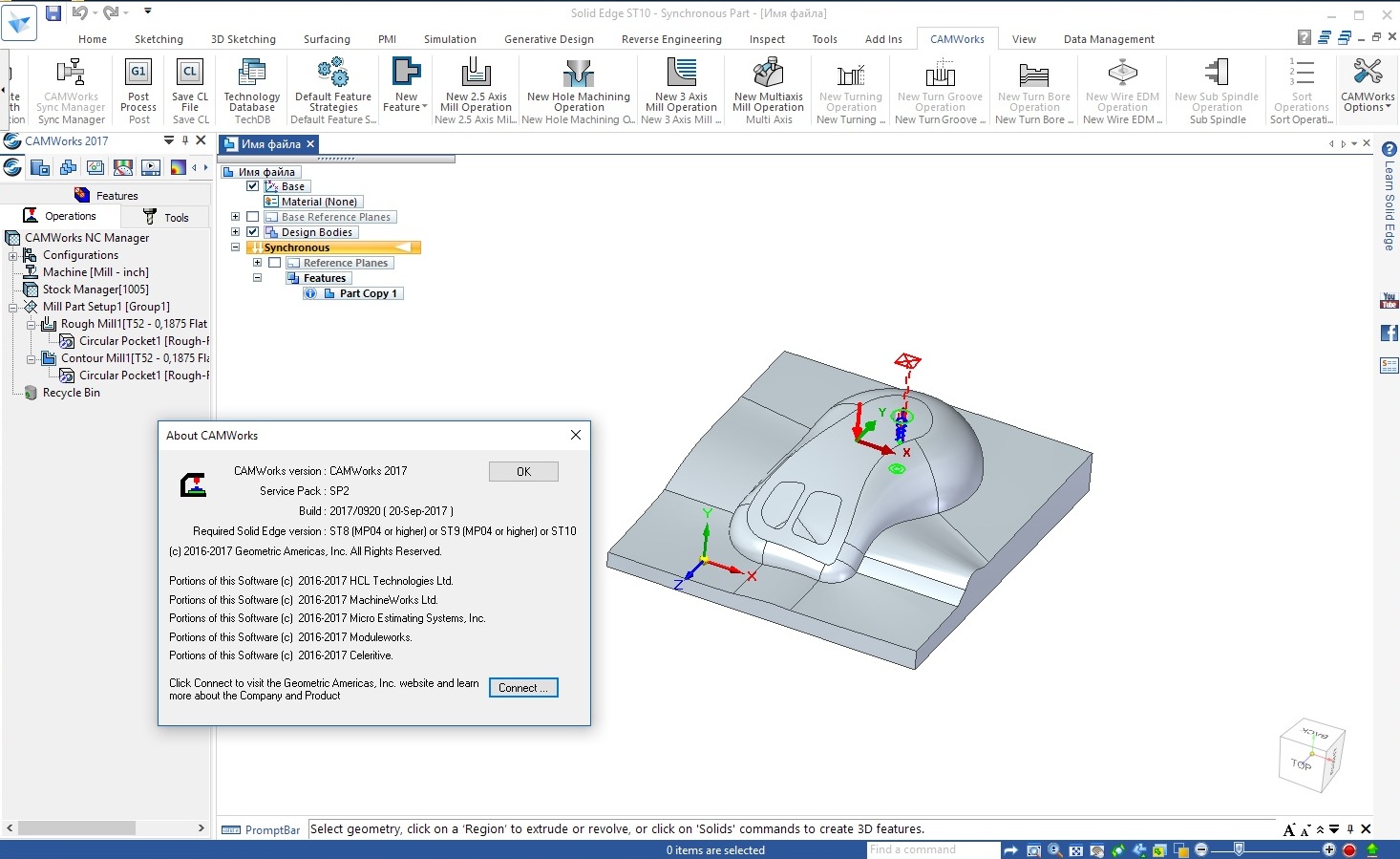
Task: Expand the Configurations tree node
Action: [x=12, y=255]
